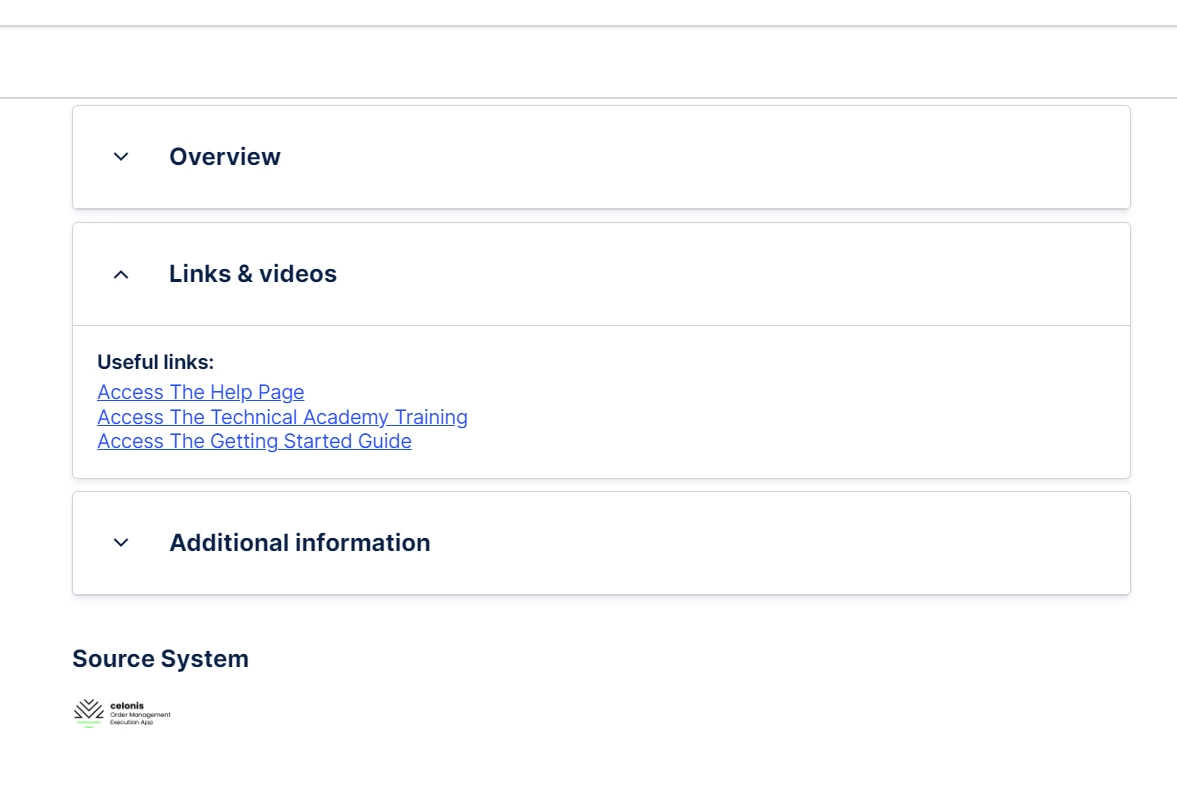
Task: Click the "celonis" brand name text
Action: point(127,706)
